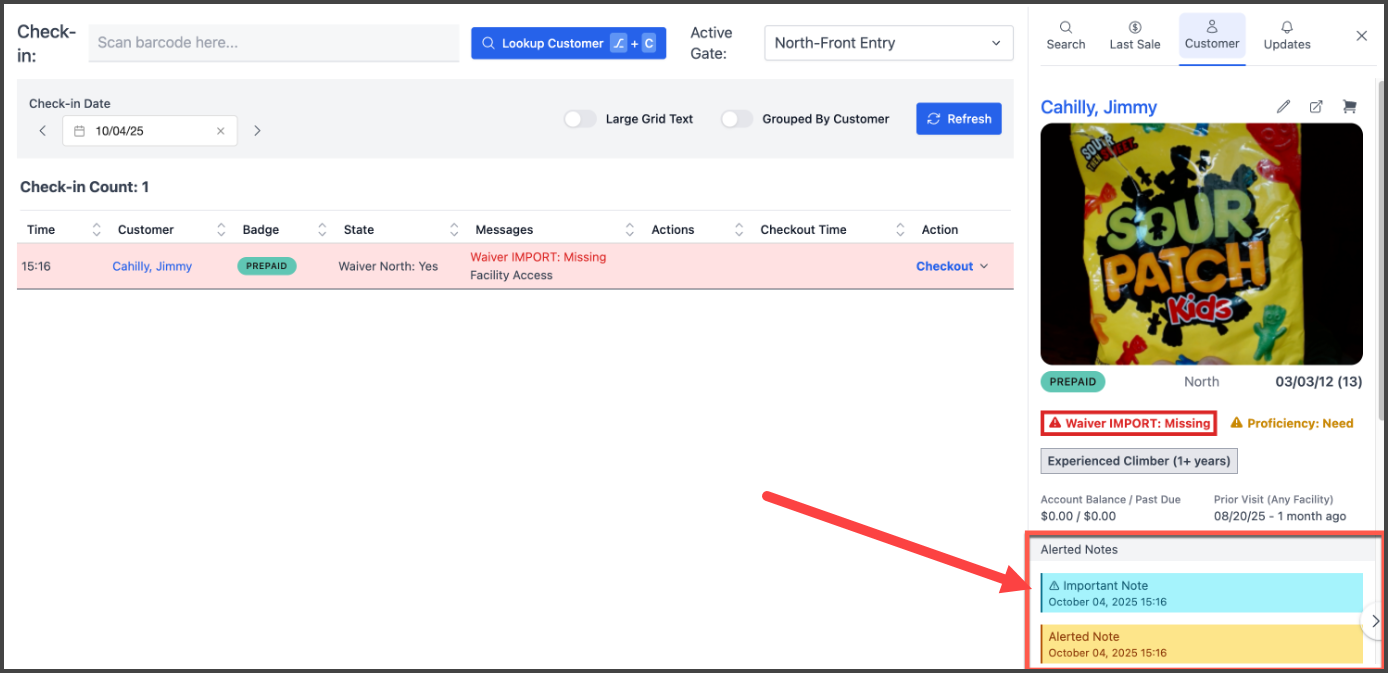The image size is (1388, 673).
Task: Close the right side panel
Action: coord(1361,36)
